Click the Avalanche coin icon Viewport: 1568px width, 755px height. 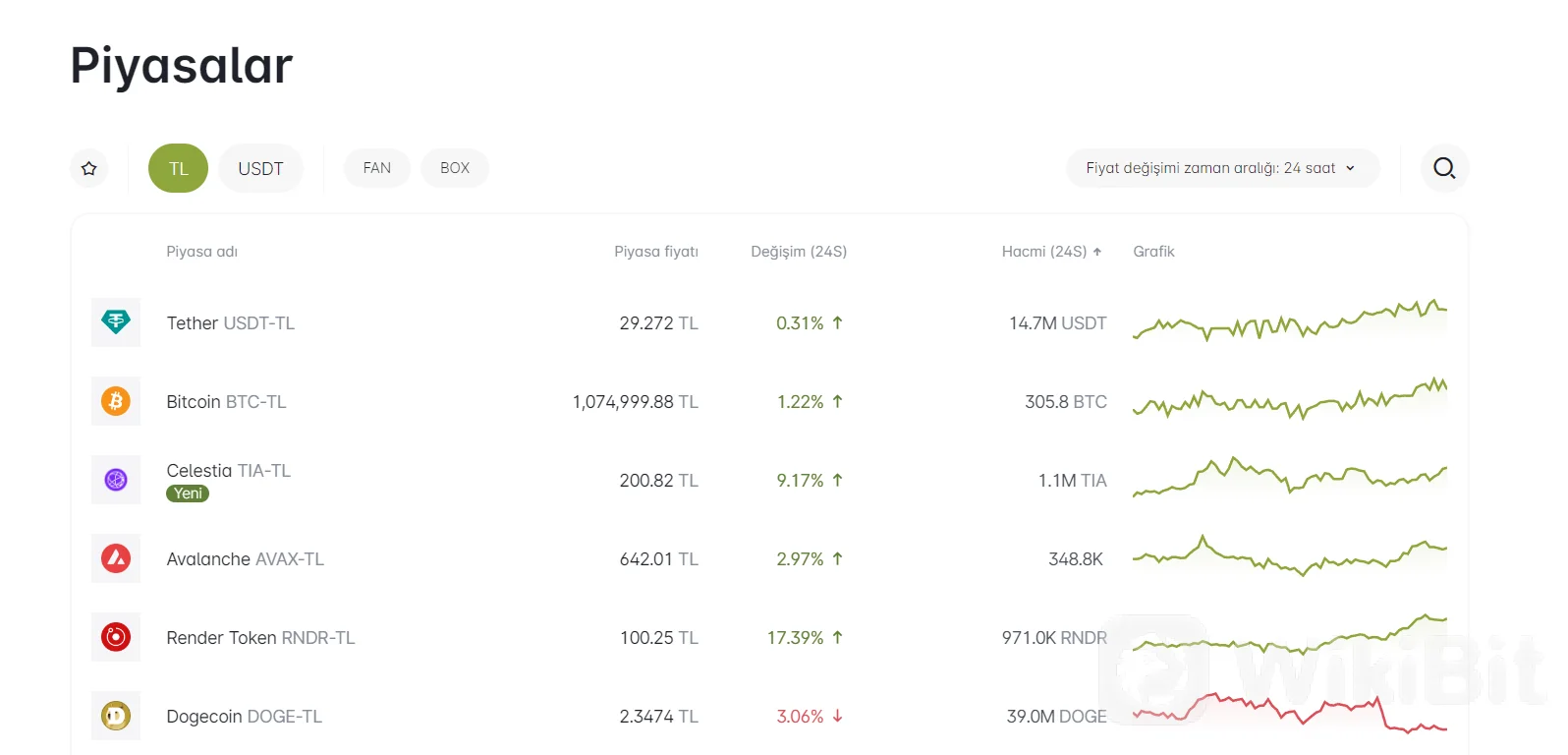point(116,558)
